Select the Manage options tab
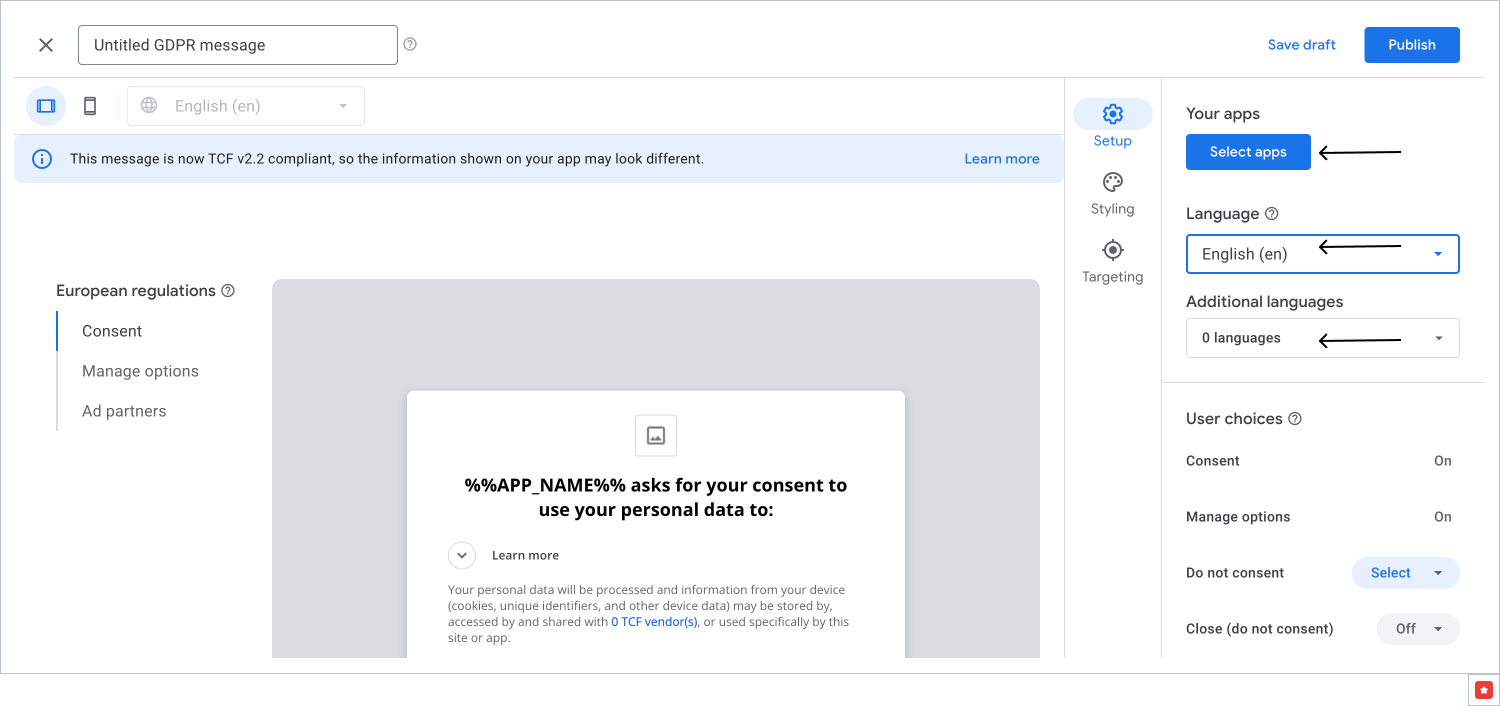Viewport: 1500px width, 706px height. pyautogui.click(x=140, y=371)
